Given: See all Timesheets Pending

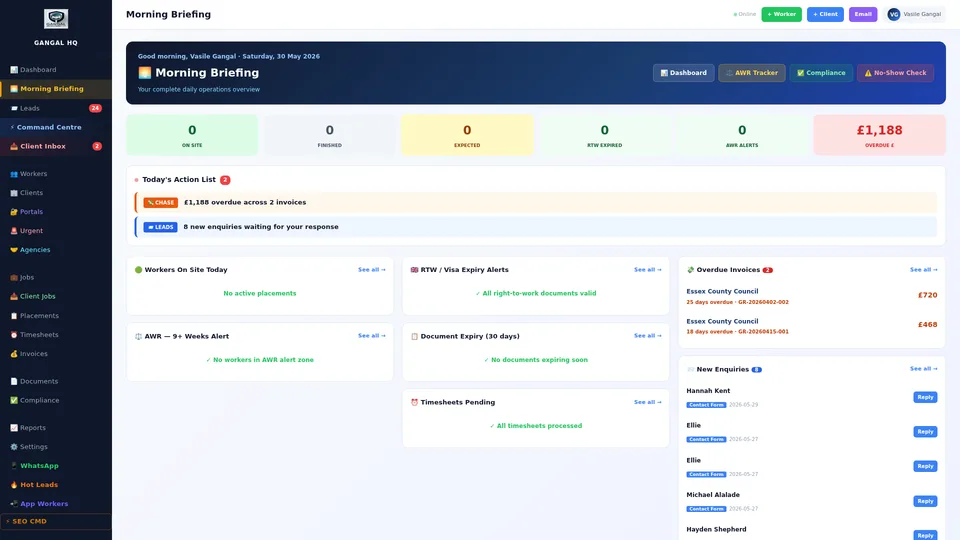Looking at the screenshot, I should 648,402.
